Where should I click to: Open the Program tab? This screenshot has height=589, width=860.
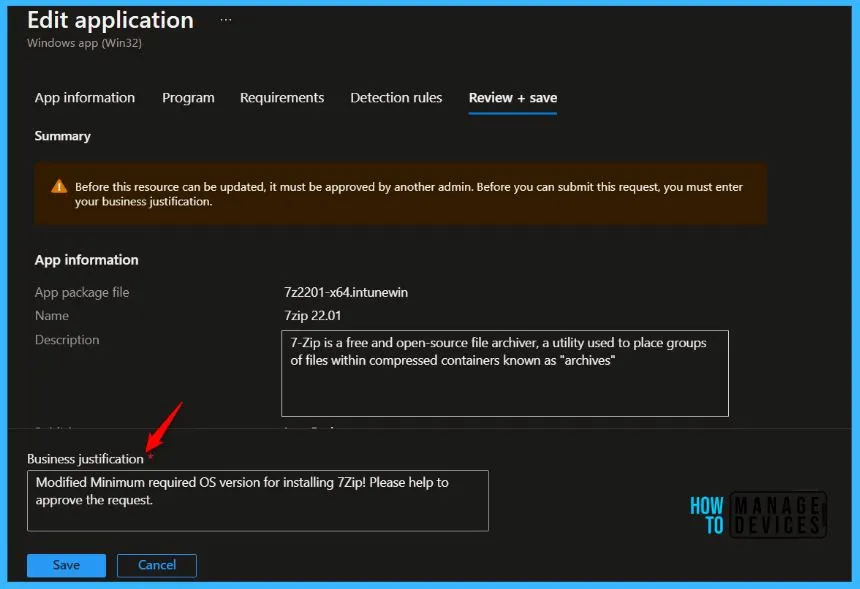(188, 98)
